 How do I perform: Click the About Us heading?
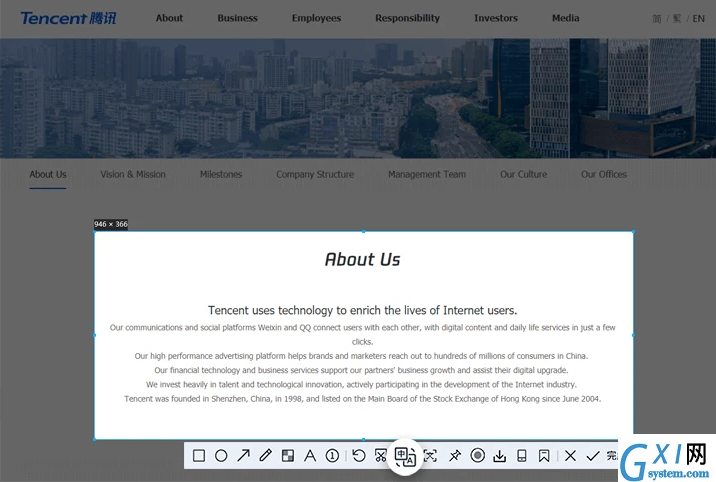click(363, 259)
